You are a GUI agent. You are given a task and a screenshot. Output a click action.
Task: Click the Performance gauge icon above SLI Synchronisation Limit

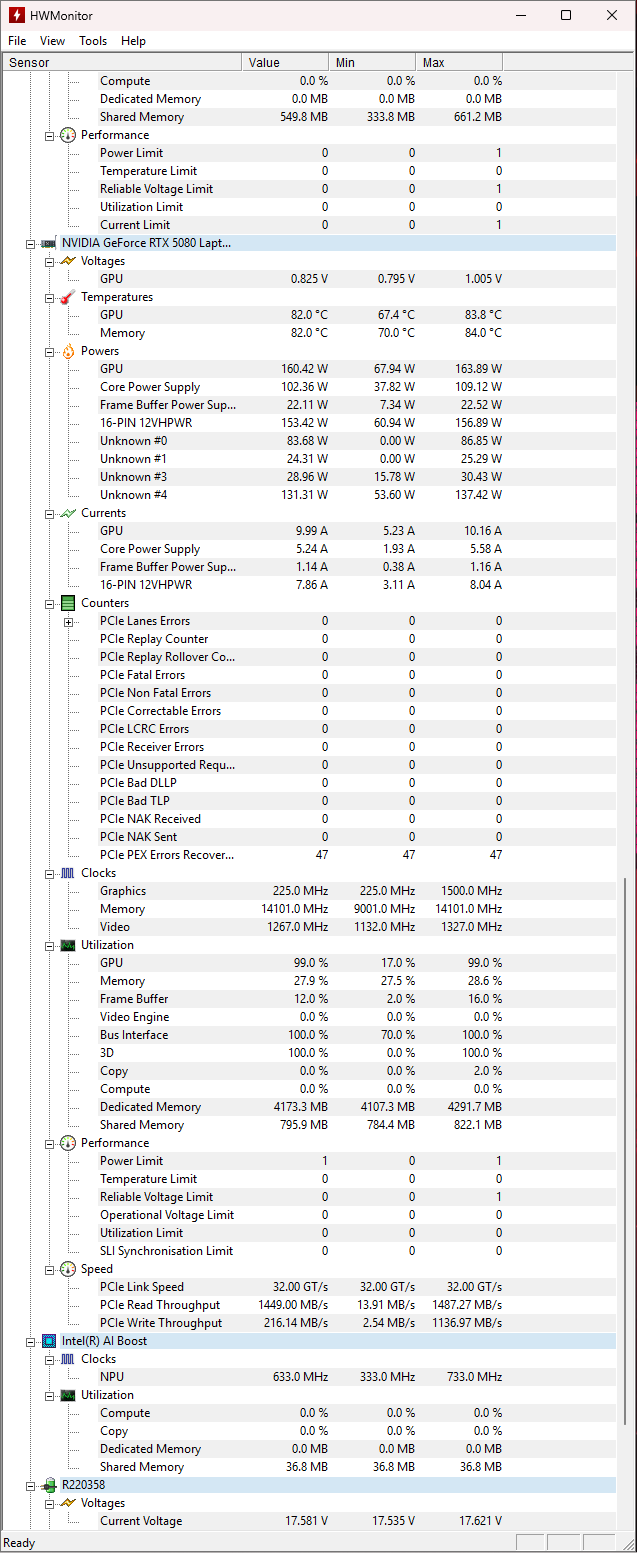(68, 1143)
